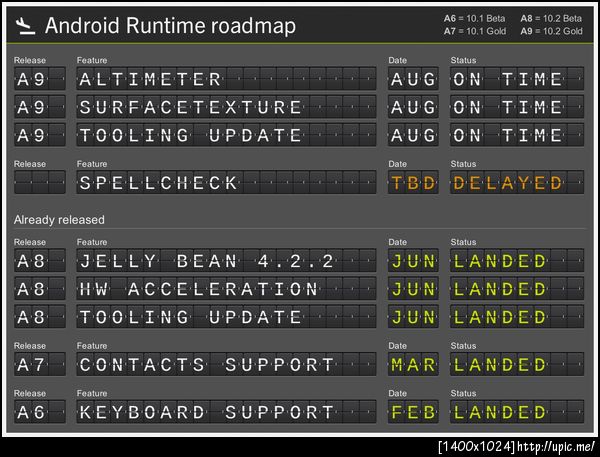The height and width of the screenshot is (457, 600).
Task: Click the A7 release cell
Action: 40,364
